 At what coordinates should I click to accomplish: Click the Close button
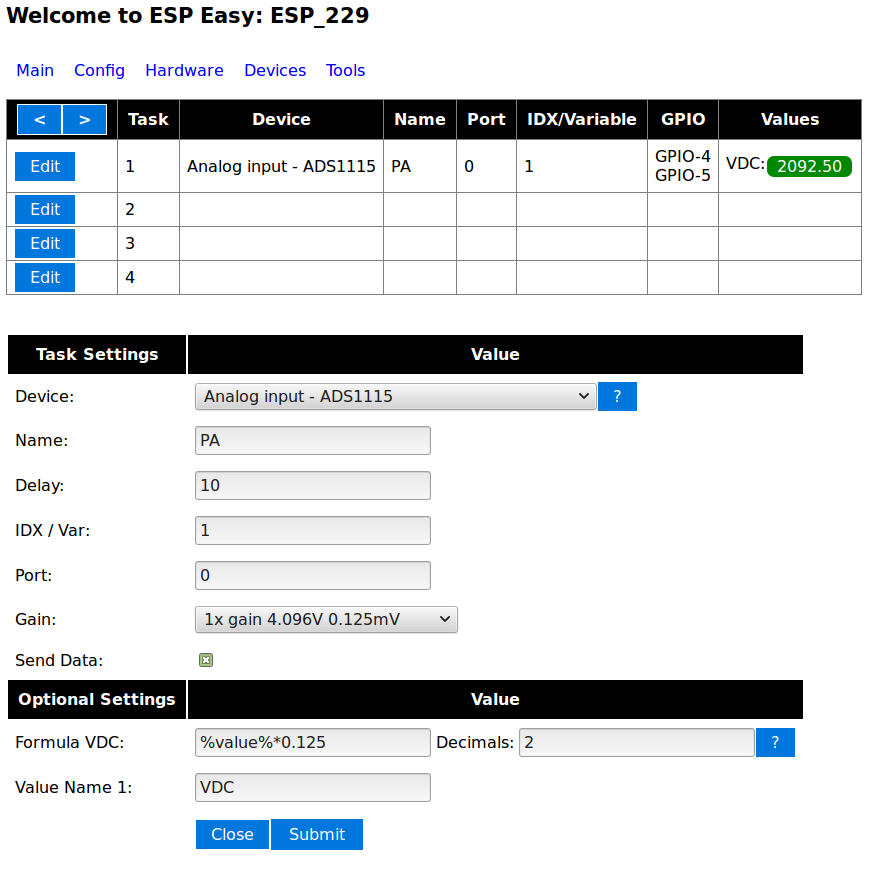tap(232, 834)
